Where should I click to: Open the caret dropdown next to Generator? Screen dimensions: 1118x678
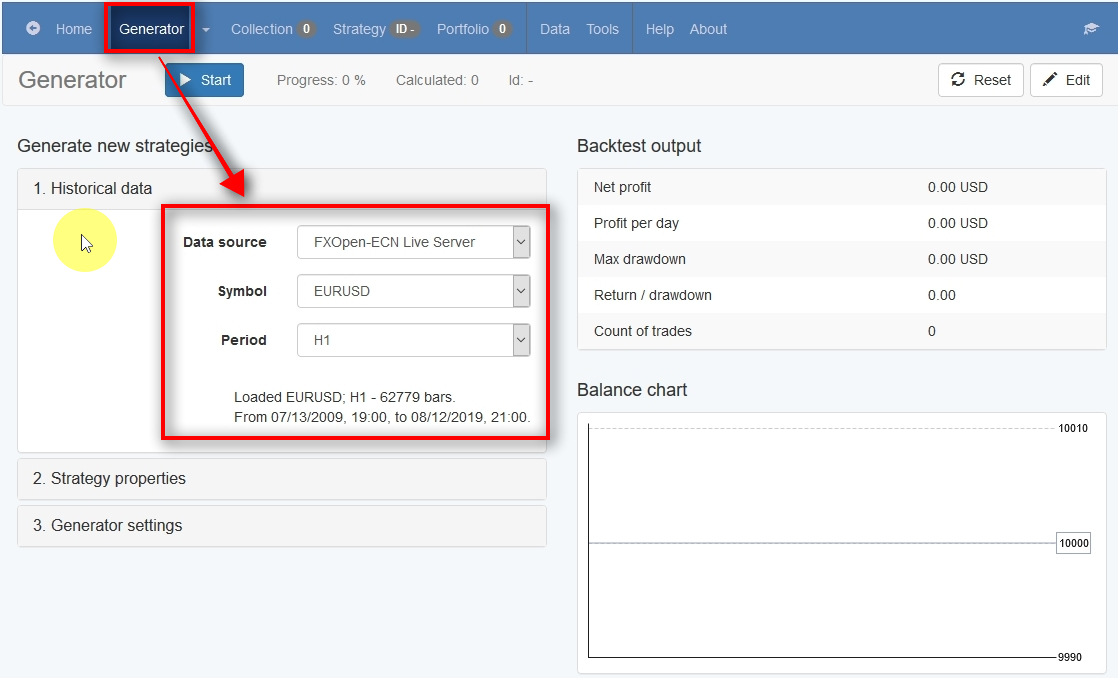point(206,30)
